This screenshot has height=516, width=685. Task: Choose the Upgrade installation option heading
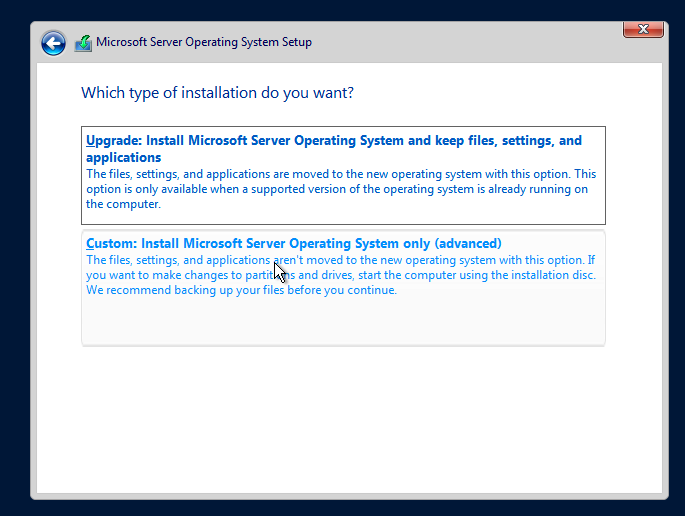pyautogui.click(x=334, y=149)
